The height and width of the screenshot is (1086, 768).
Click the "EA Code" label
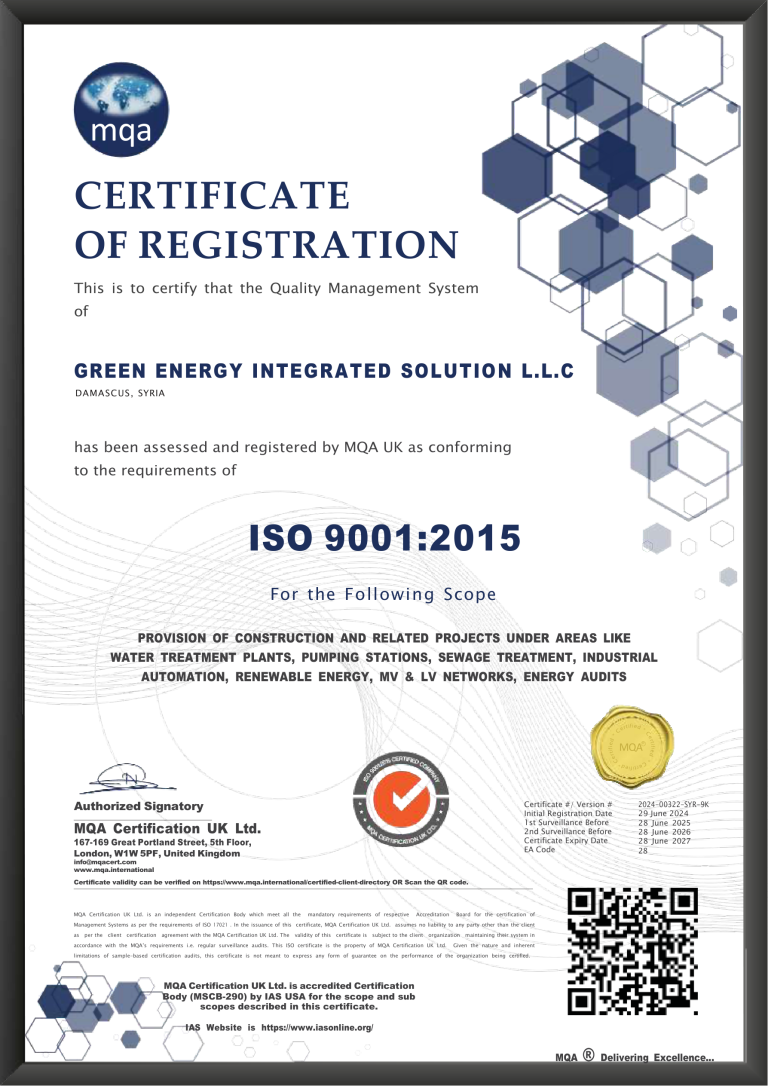tap(539, 850)
